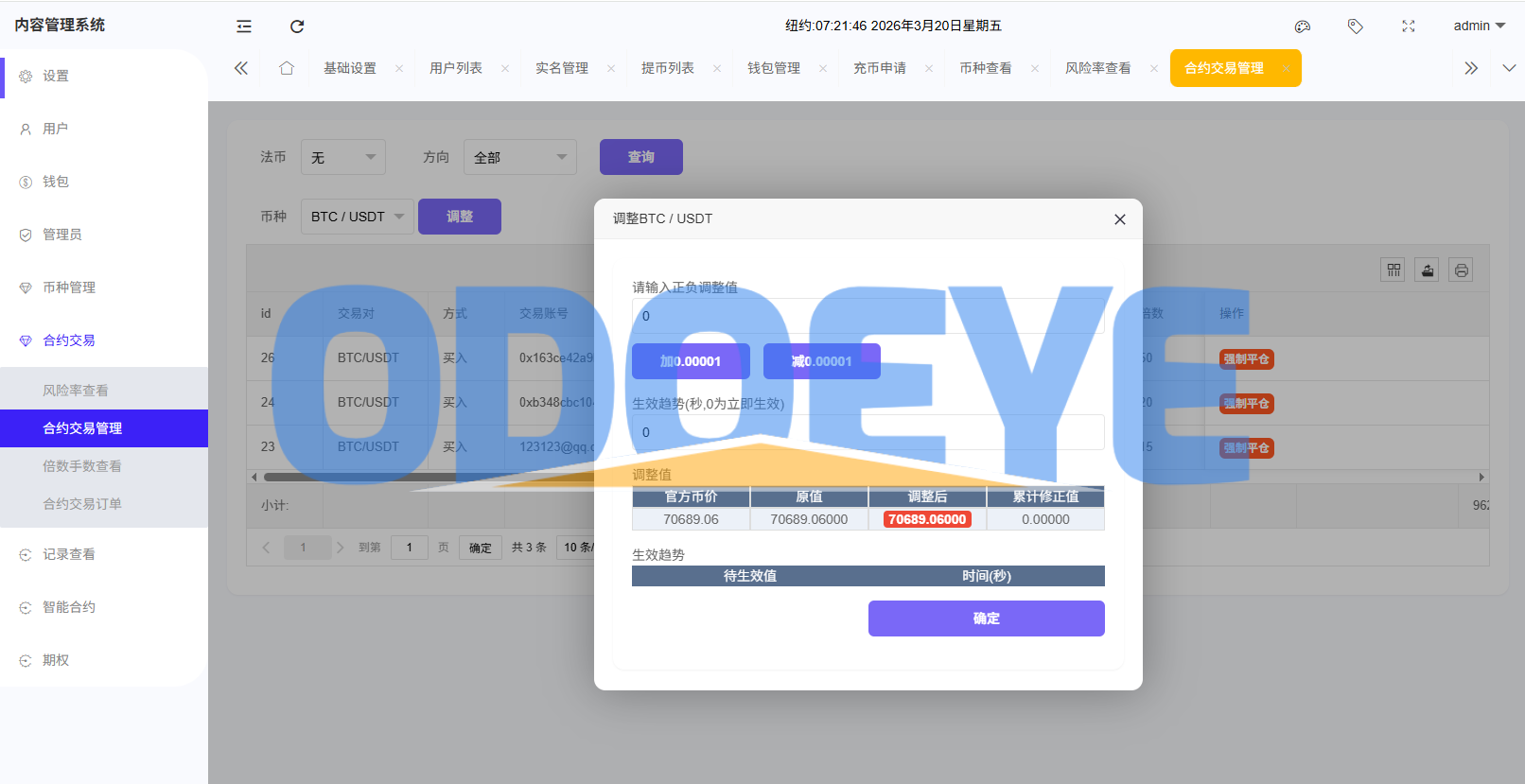Close the 调整BTC / USDT dialog
This screenshot has height=784, width=1525.
coord(1120,219)
